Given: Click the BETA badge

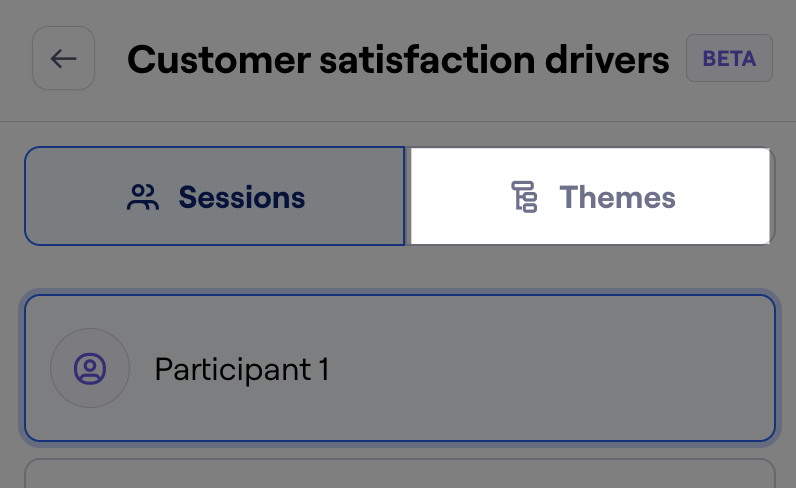Looking at the screenshot, I should [x=729, y=58].
